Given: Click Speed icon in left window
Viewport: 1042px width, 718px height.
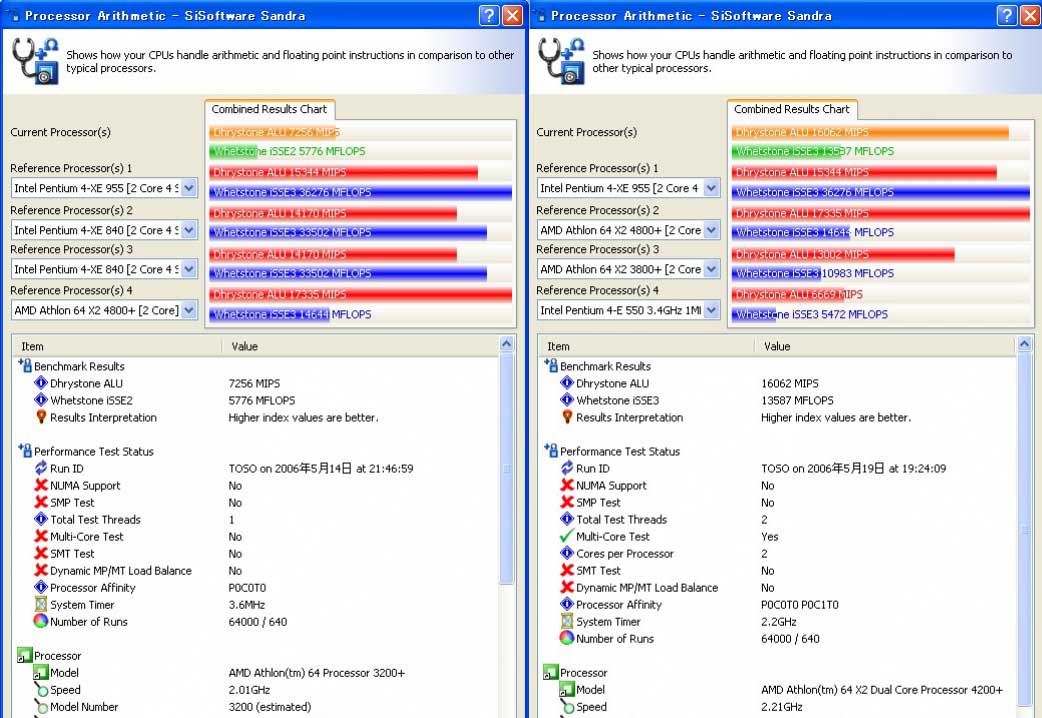Looking at the screenshot, I should point(41,689).
